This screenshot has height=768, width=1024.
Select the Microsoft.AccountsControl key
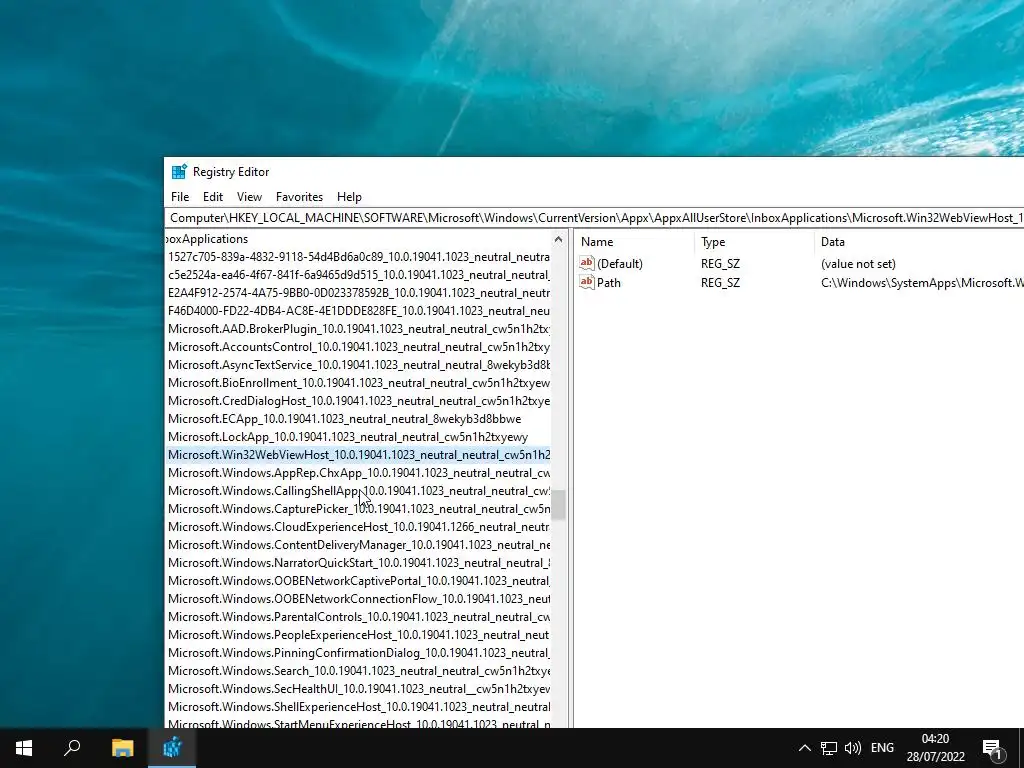click(x=359, y=347)
